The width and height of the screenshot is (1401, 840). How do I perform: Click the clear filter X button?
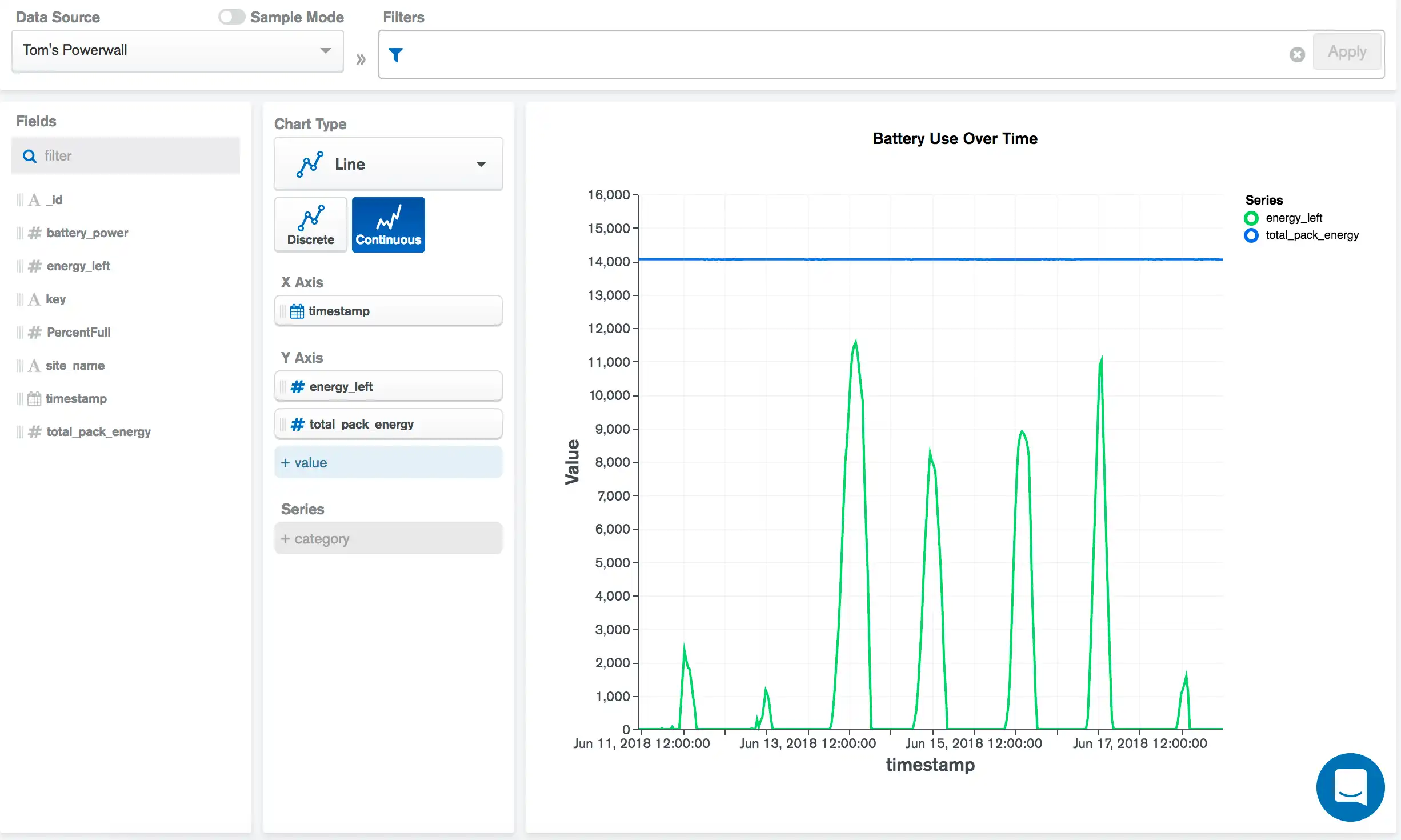point(1297,53)
